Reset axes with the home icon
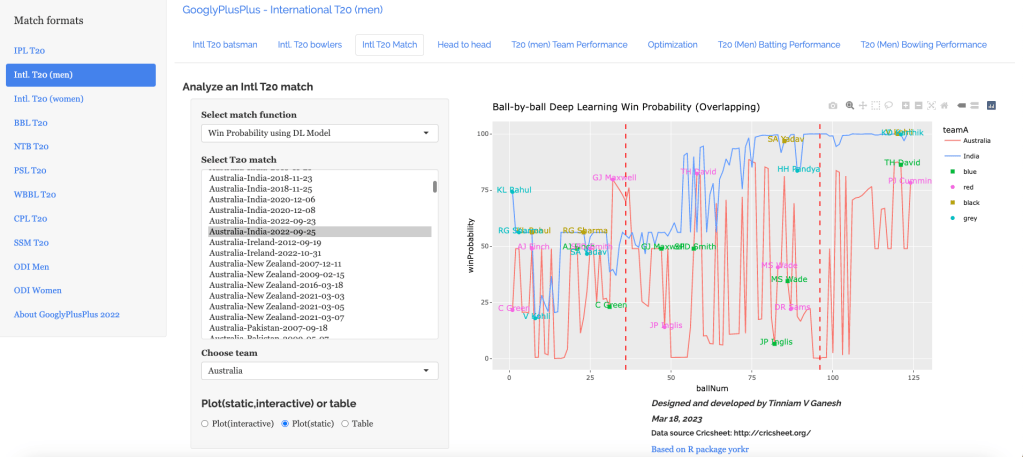The width and height of the screenshot is (1023, 457). (x=945, y=105)
